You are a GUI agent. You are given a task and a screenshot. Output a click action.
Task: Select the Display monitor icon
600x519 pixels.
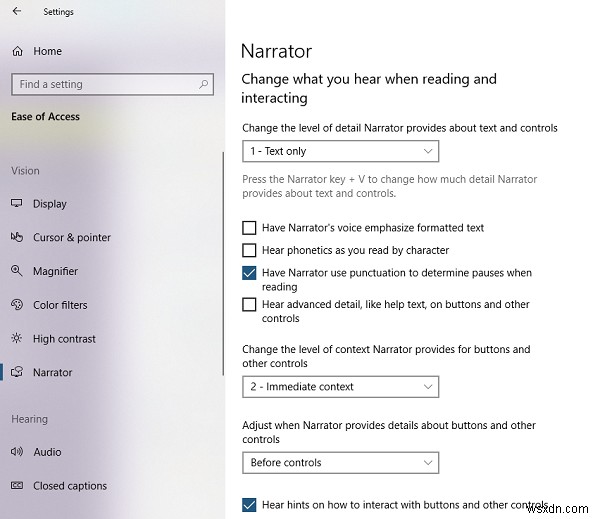pos(17,203)
